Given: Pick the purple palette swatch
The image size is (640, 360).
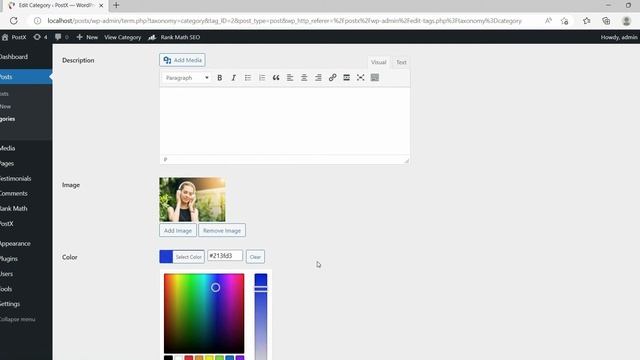Looking at the screenshot, I should tap(240, 358).
